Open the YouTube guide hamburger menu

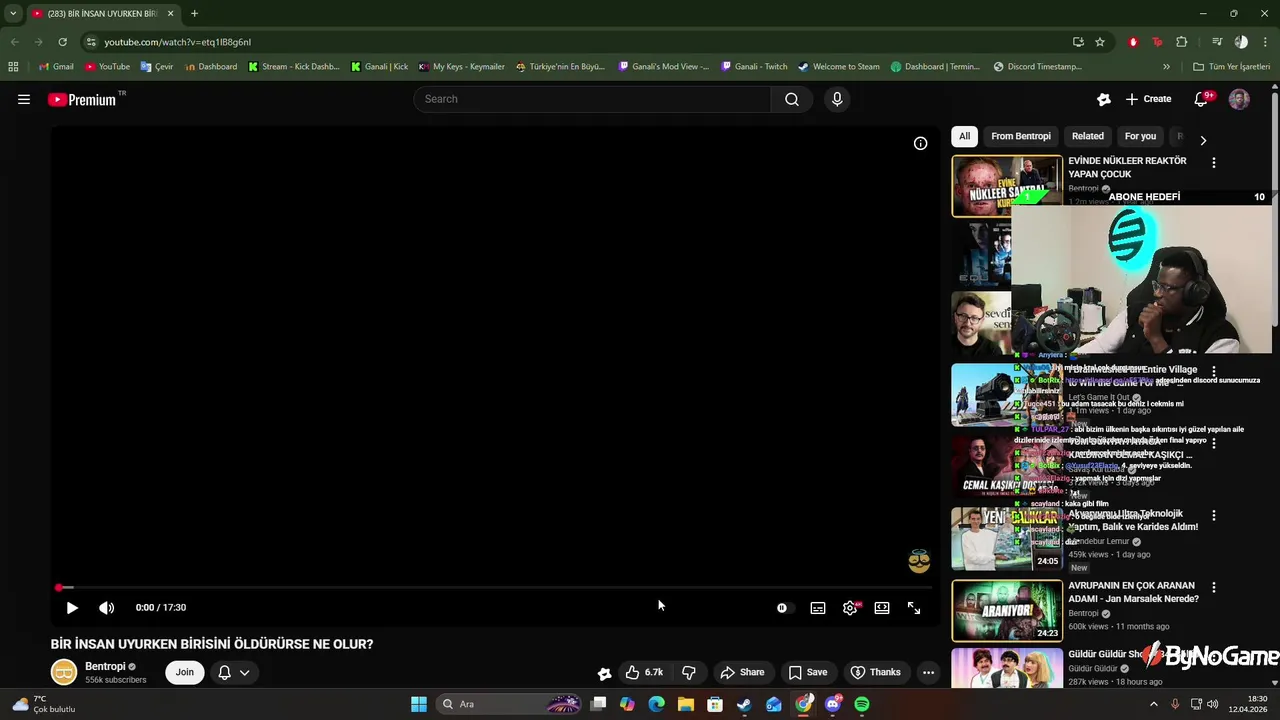point(24,99)
